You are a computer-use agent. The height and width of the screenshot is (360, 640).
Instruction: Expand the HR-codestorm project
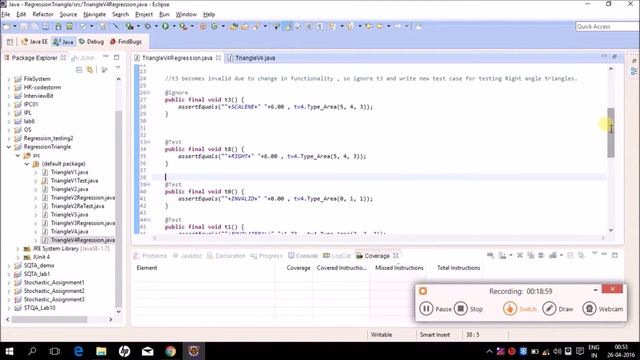pos(9,87)
